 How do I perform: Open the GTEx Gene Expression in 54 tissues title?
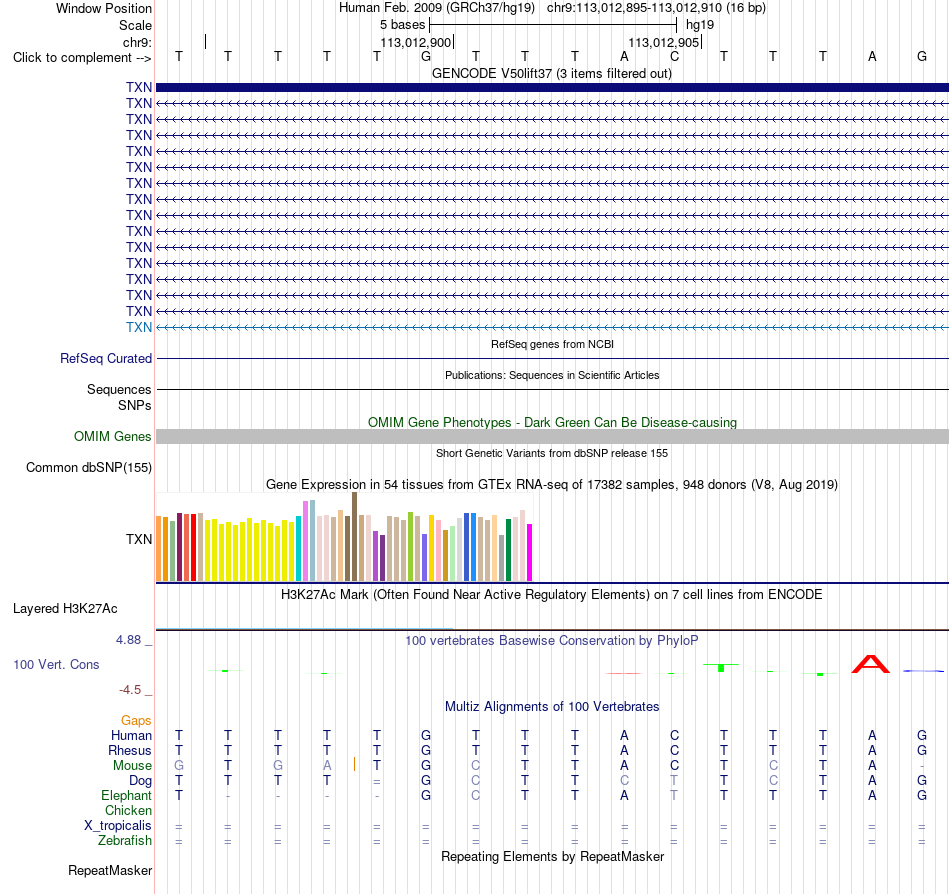tap(552, 485)
